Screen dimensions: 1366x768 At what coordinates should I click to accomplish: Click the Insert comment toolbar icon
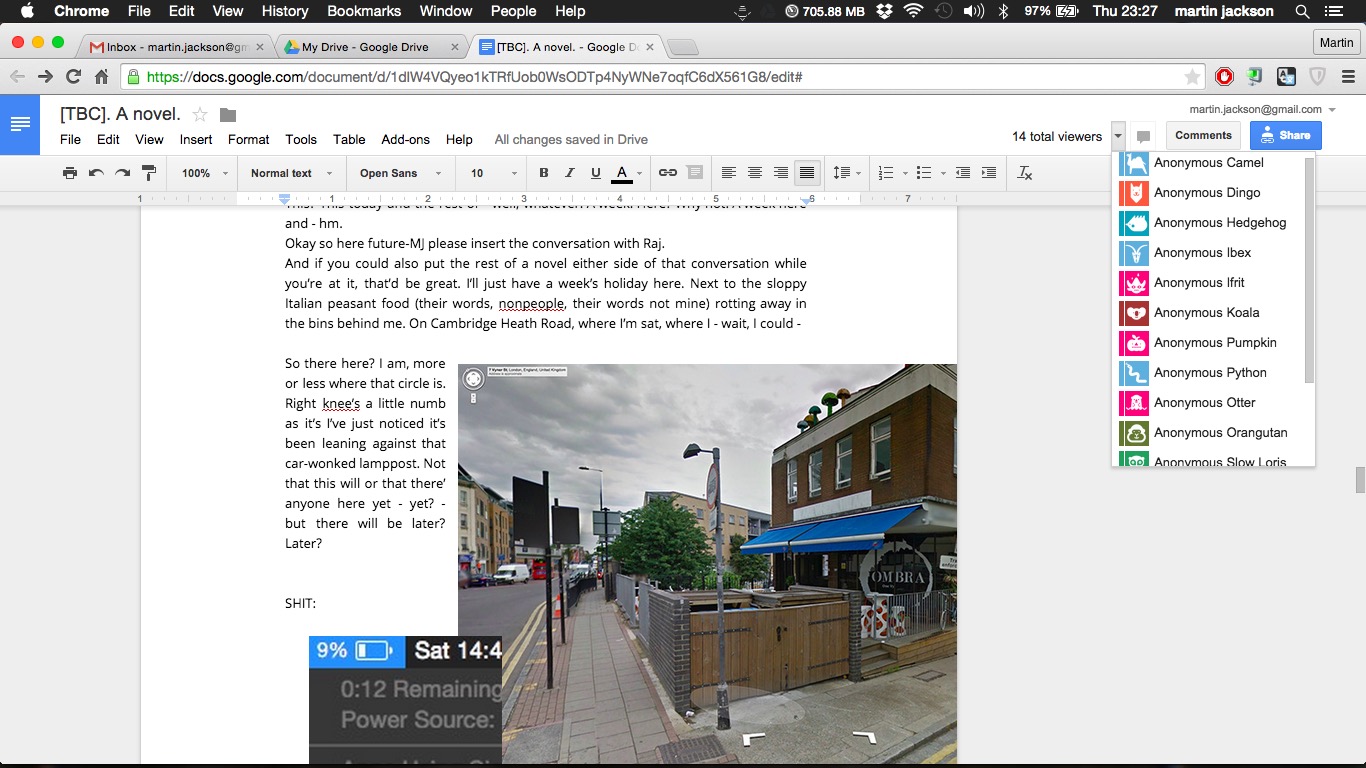coord(694,173)
